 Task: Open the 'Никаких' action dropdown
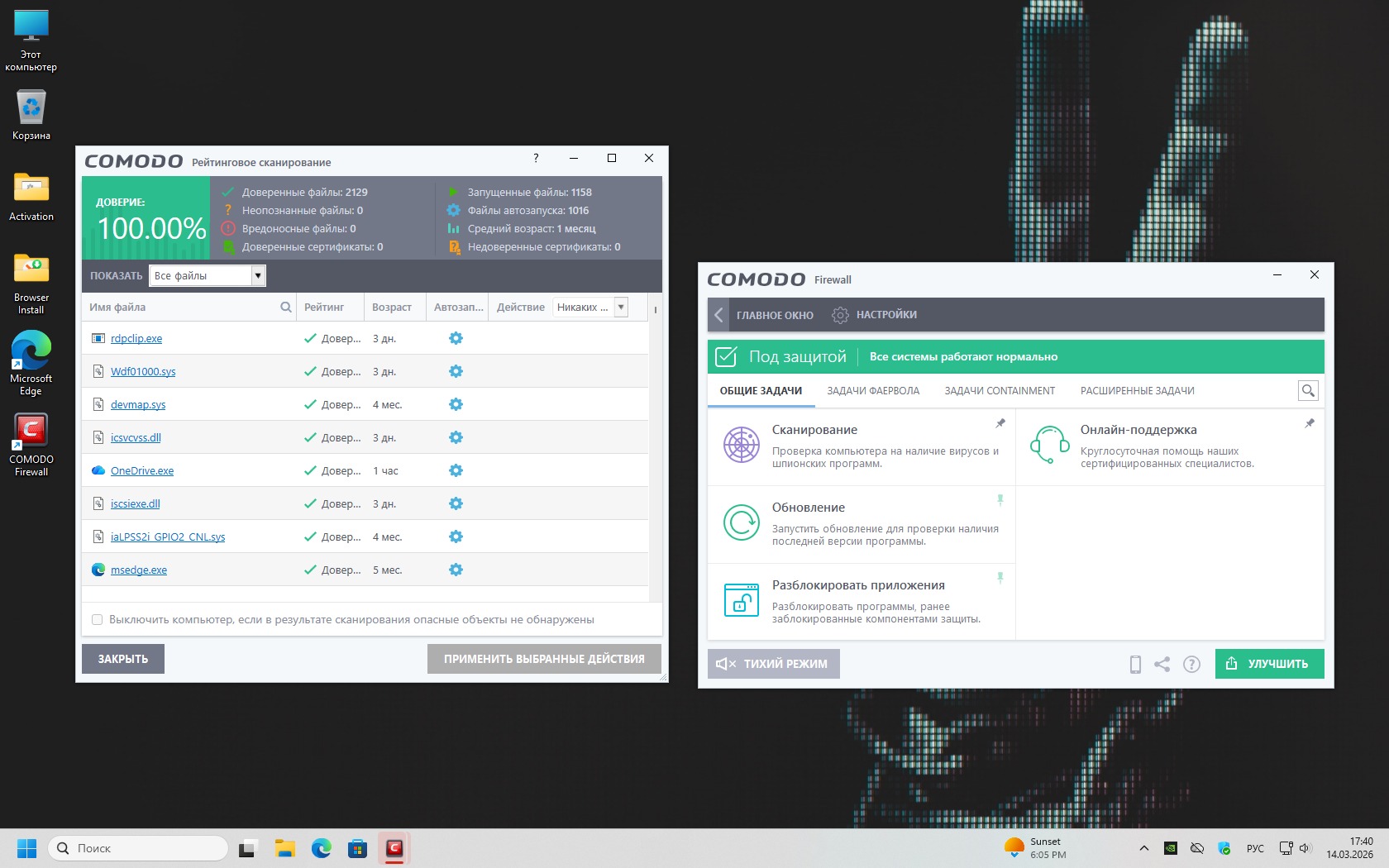(621, 307)
